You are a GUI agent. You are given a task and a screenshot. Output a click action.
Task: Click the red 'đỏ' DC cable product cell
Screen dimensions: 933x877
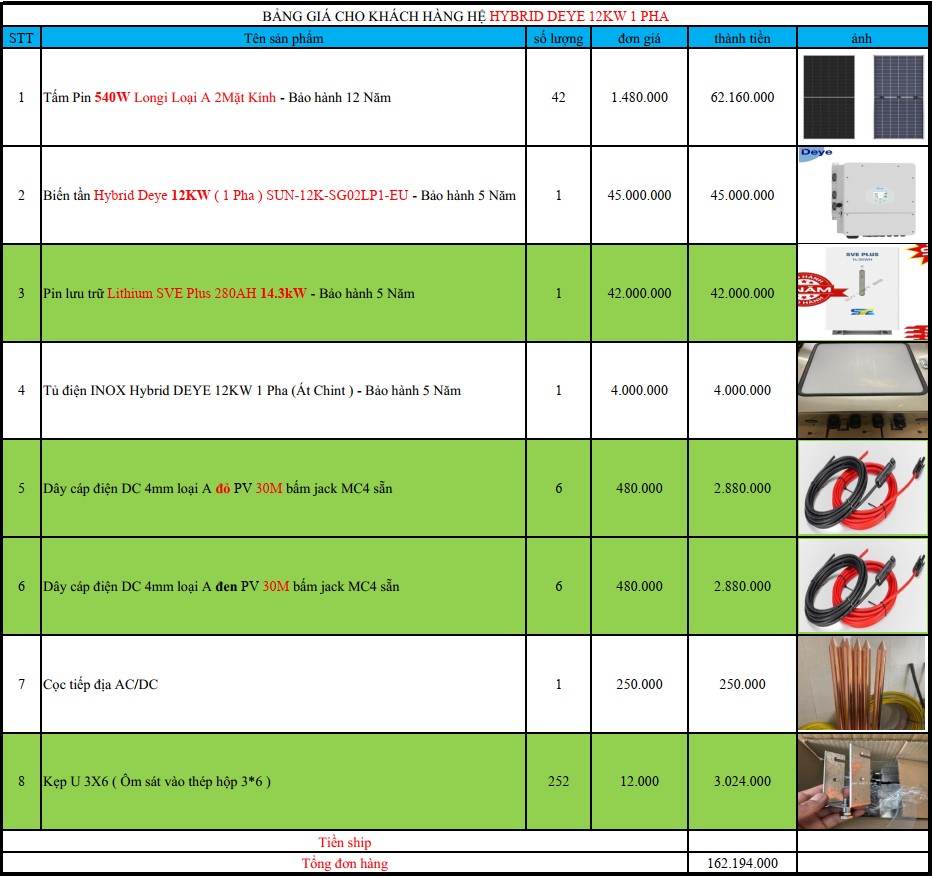(284, 488)
